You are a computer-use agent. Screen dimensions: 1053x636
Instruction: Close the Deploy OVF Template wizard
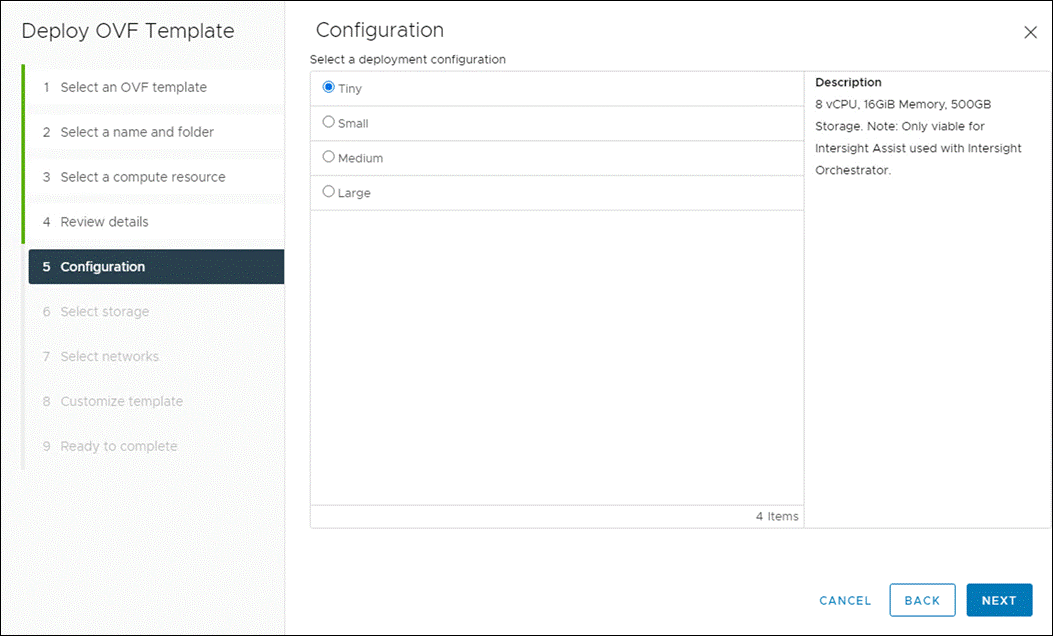(x=1031, y=32)
